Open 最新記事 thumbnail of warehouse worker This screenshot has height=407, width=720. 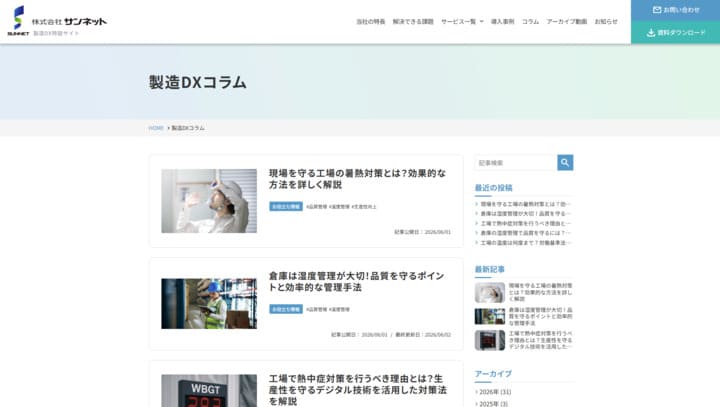pos(489,317)
